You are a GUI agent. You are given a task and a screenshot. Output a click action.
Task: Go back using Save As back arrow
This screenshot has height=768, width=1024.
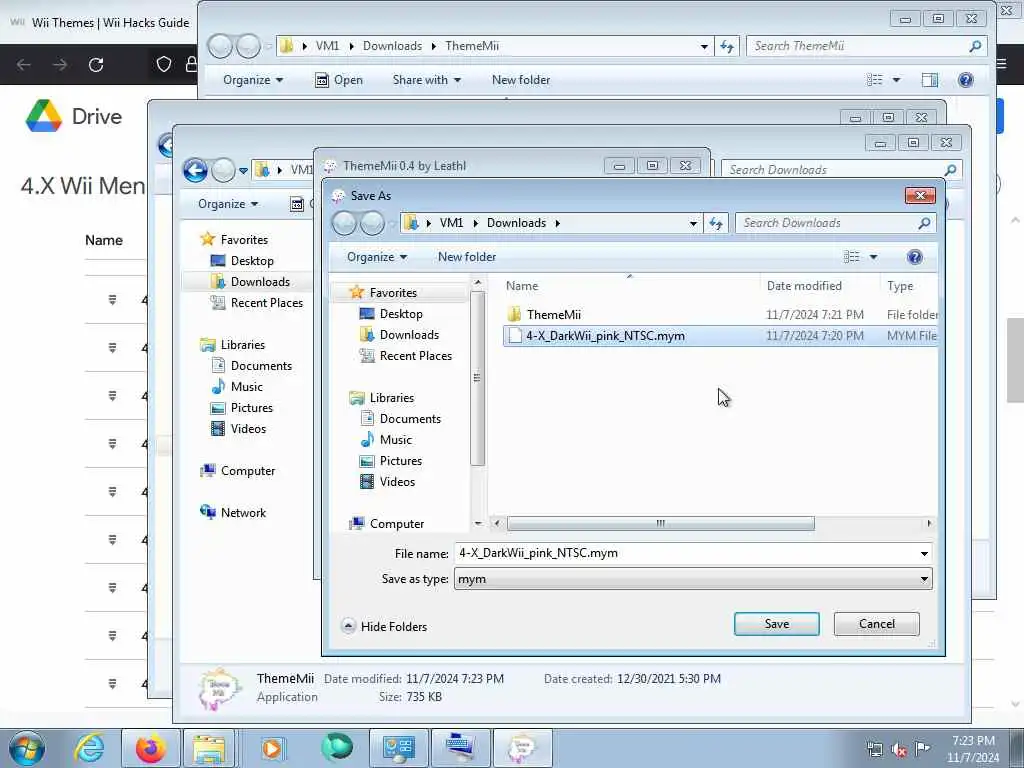(x=344, y=223)
